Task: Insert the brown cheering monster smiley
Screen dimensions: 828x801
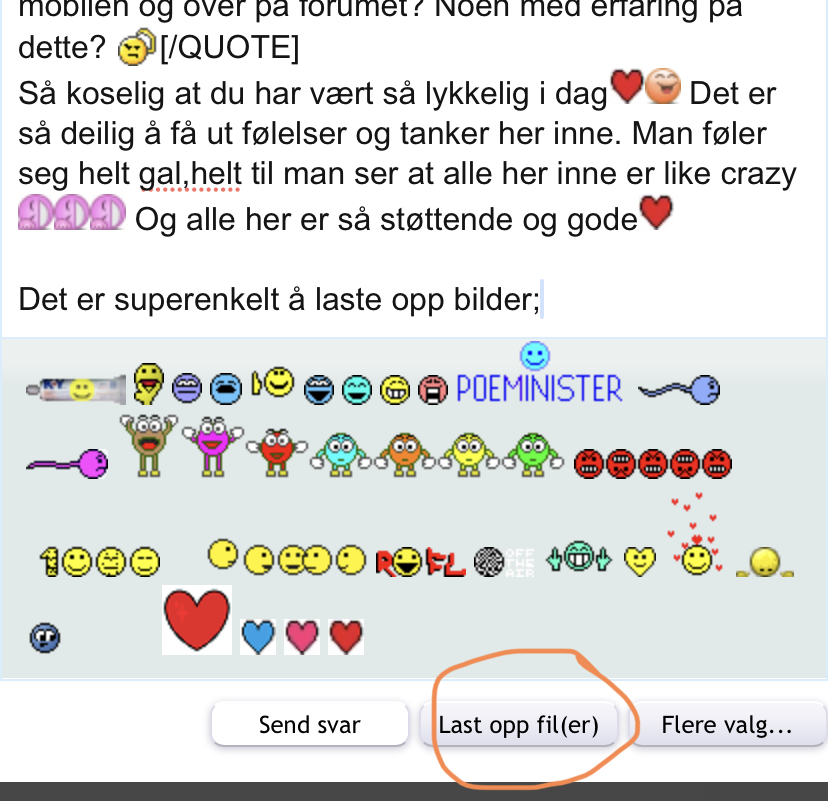Action: pos(148,446)
